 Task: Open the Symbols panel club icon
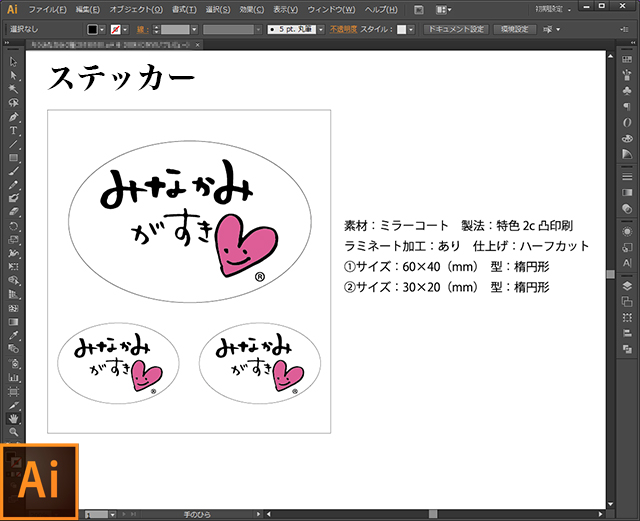(627, 91)
